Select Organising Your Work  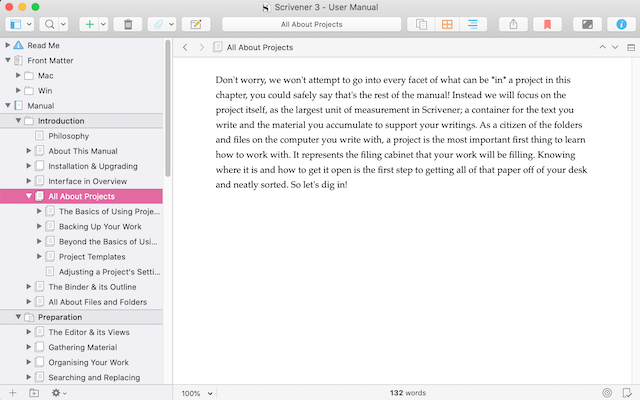pos(88,362)
